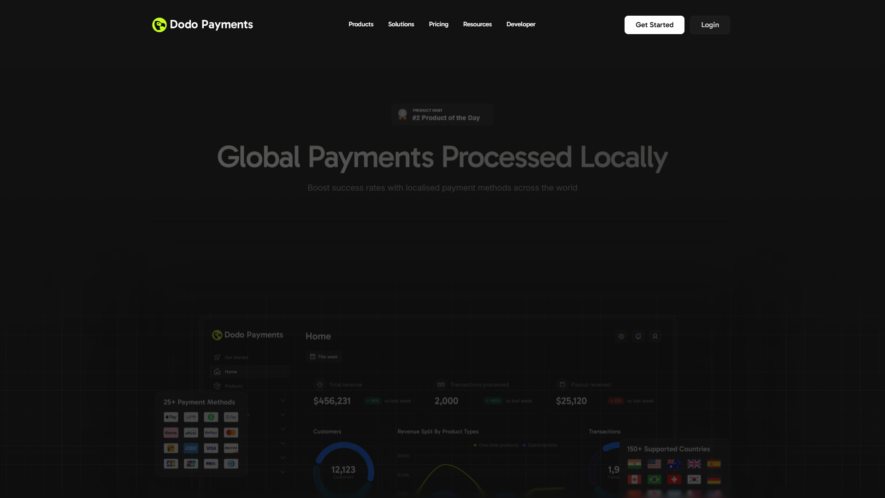Open the Solutions navigation menu
The width and height of the screenshot is (885, 498).
coord(401,24)
